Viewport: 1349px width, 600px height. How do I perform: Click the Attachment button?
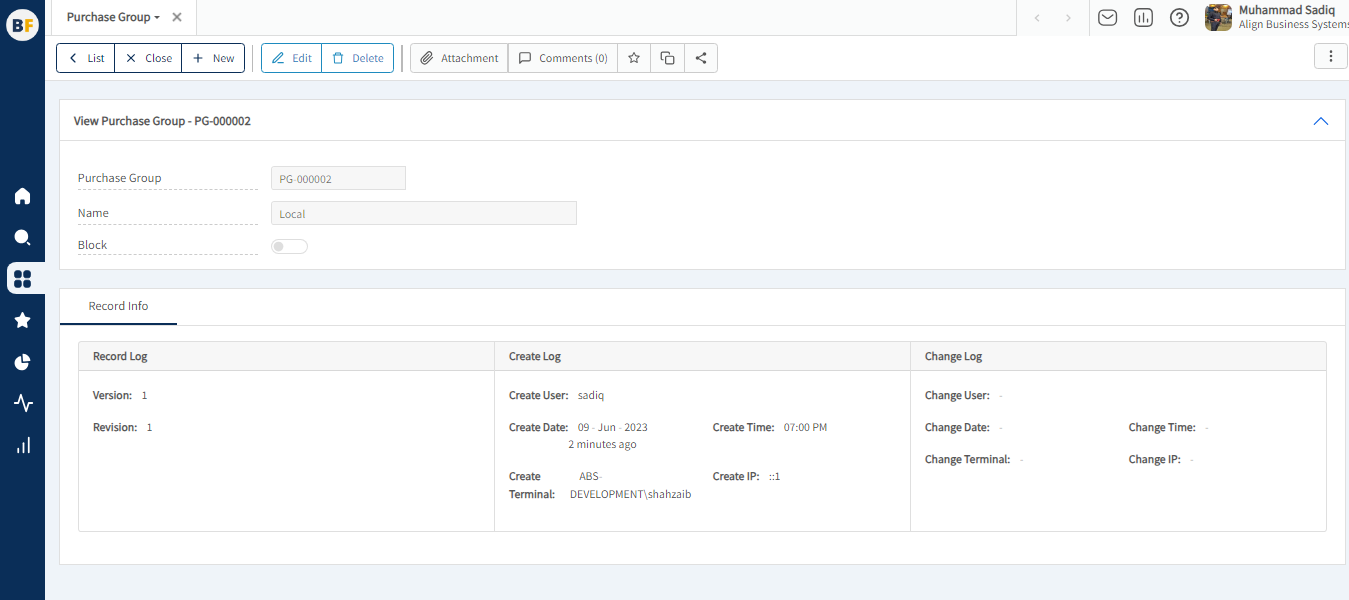click(x=459, y=58)
